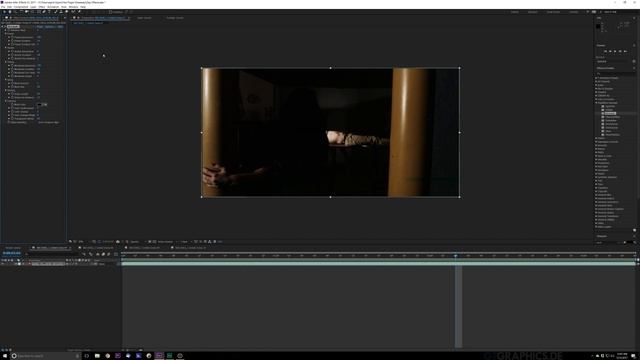The height and width of the screenshot is (360, 640).
Task: Expand Audio effects category
Action: coord(597,85)
